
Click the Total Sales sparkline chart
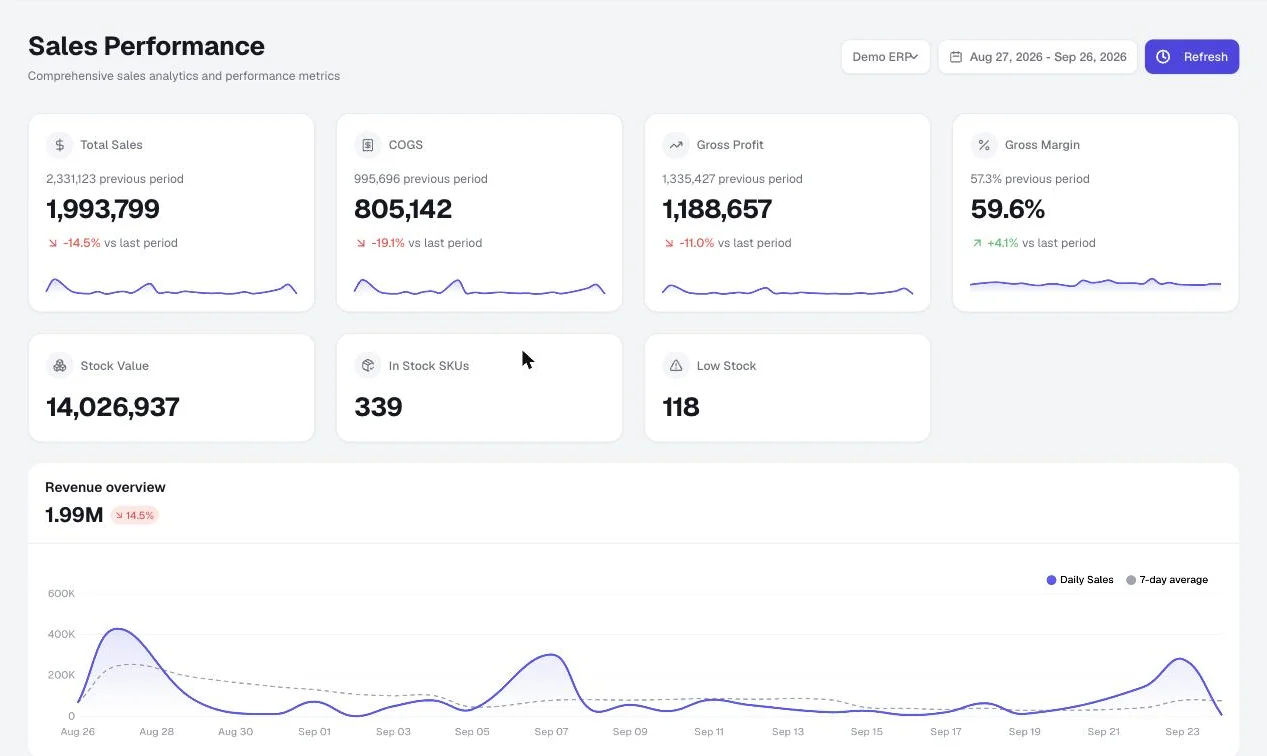click(x=171, y=286)
